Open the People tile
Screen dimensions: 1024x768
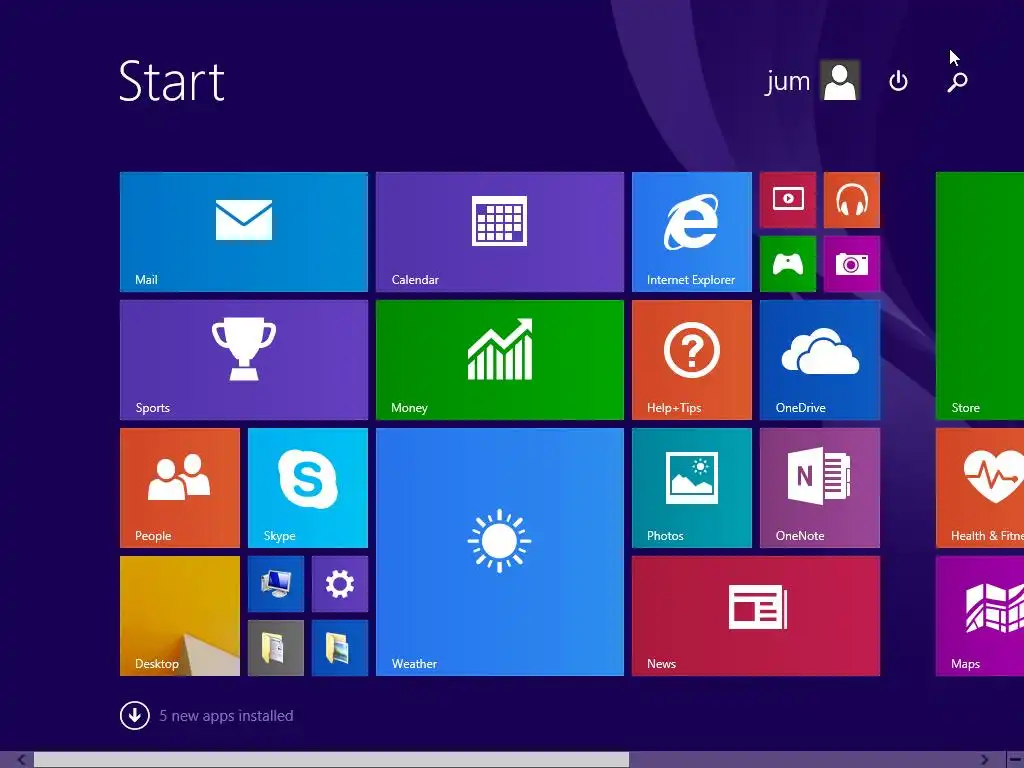point(180,488)
